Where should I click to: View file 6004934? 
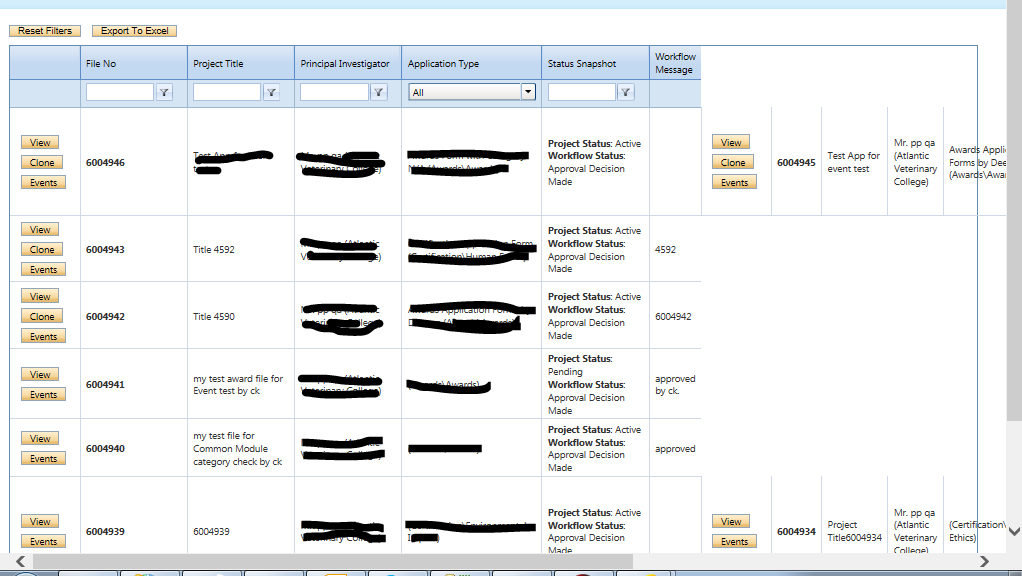pos(731,521)
